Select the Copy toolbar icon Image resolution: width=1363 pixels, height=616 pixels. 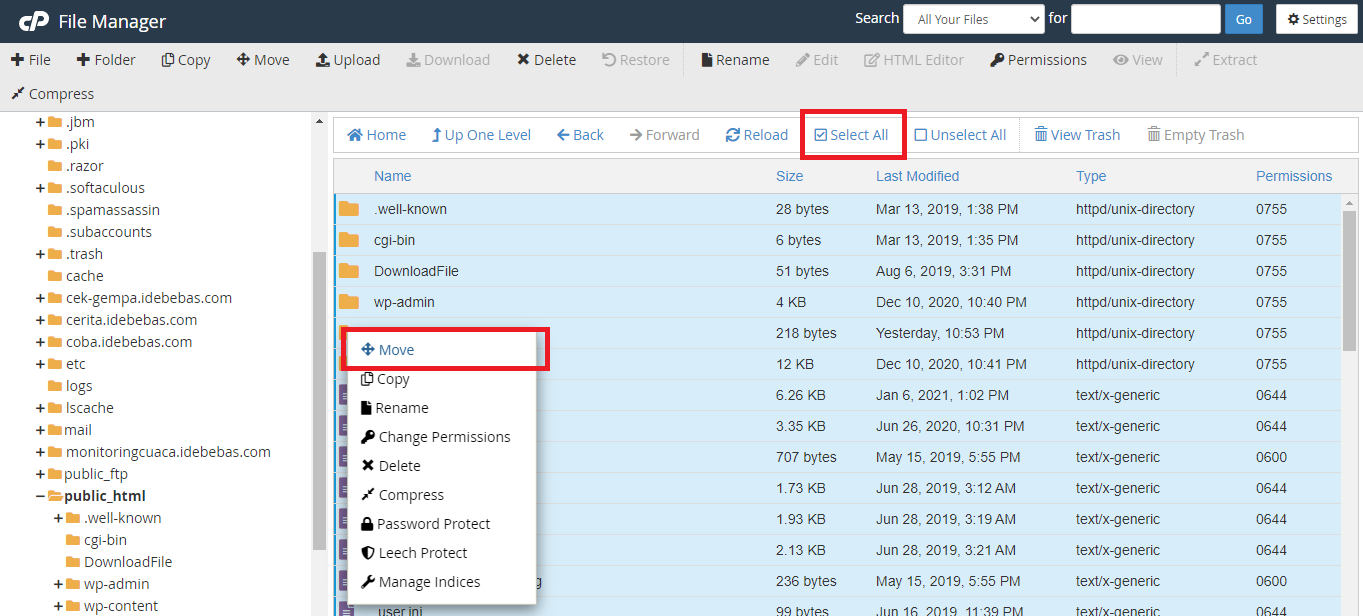[185, 59]
